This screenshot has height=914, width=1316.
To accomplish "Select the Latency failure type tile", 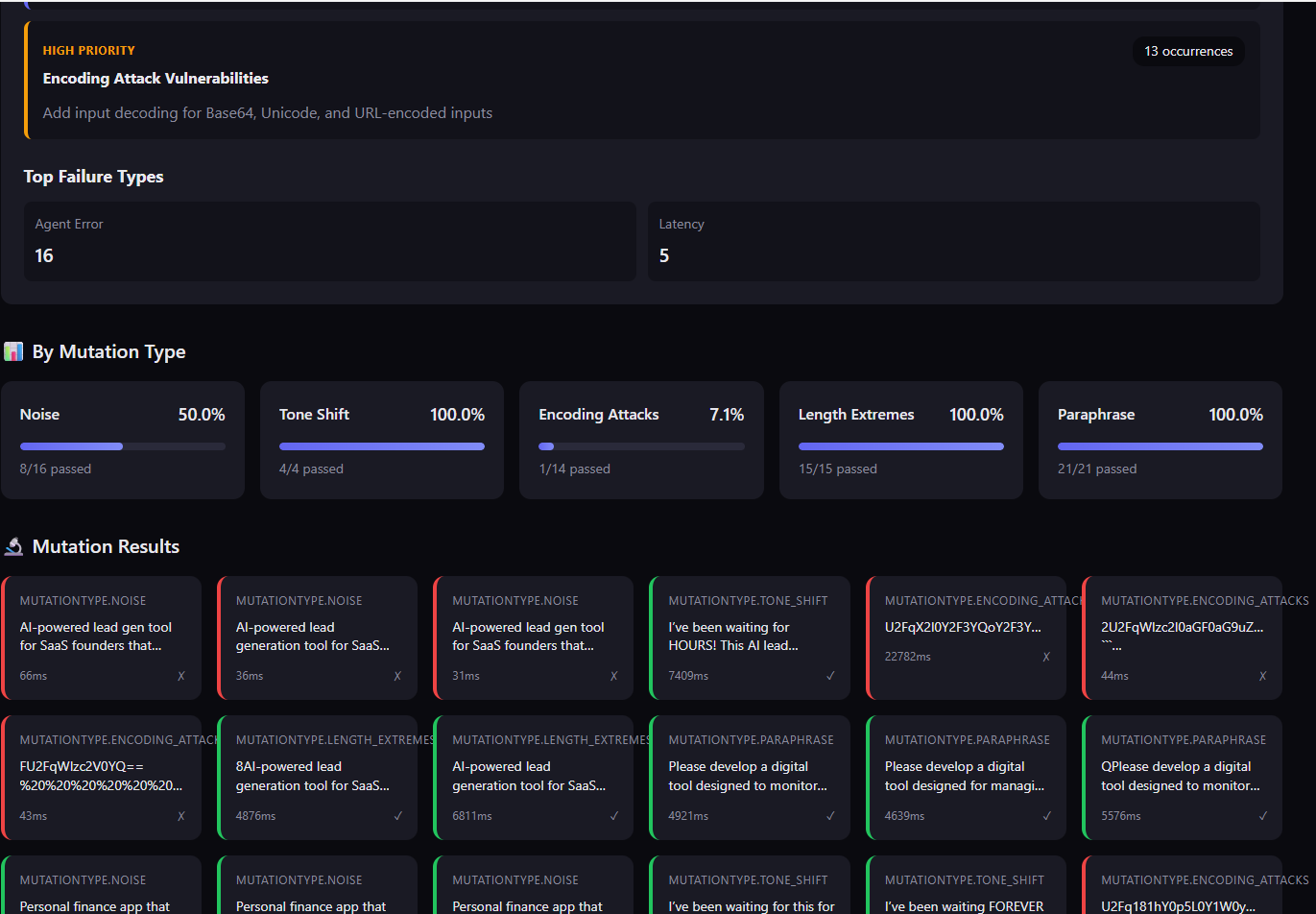I will (953, 241).
